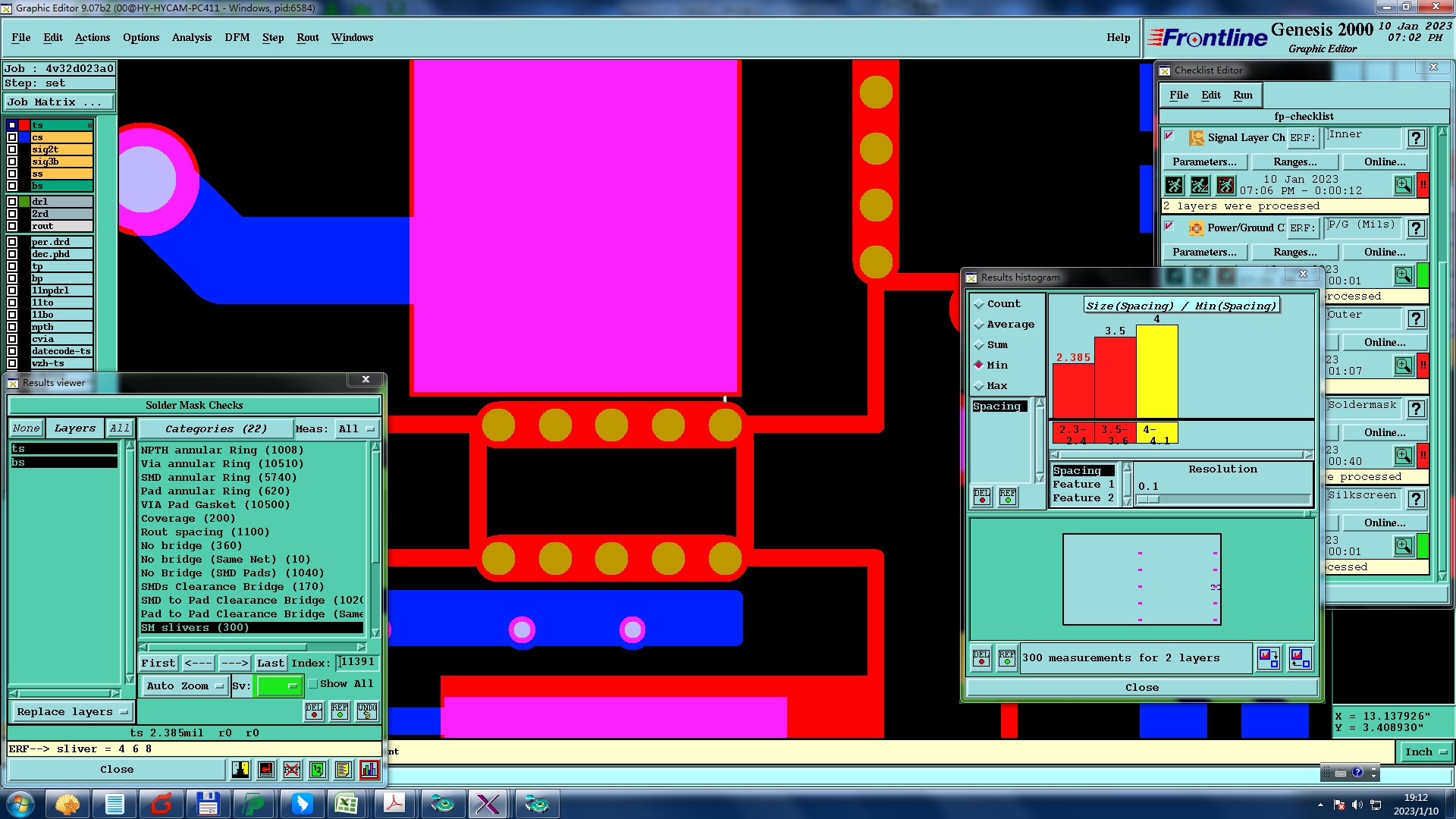1456x819 pixels.
Task: Select Rout spacing (1100) category
Action: pos(205,532)
